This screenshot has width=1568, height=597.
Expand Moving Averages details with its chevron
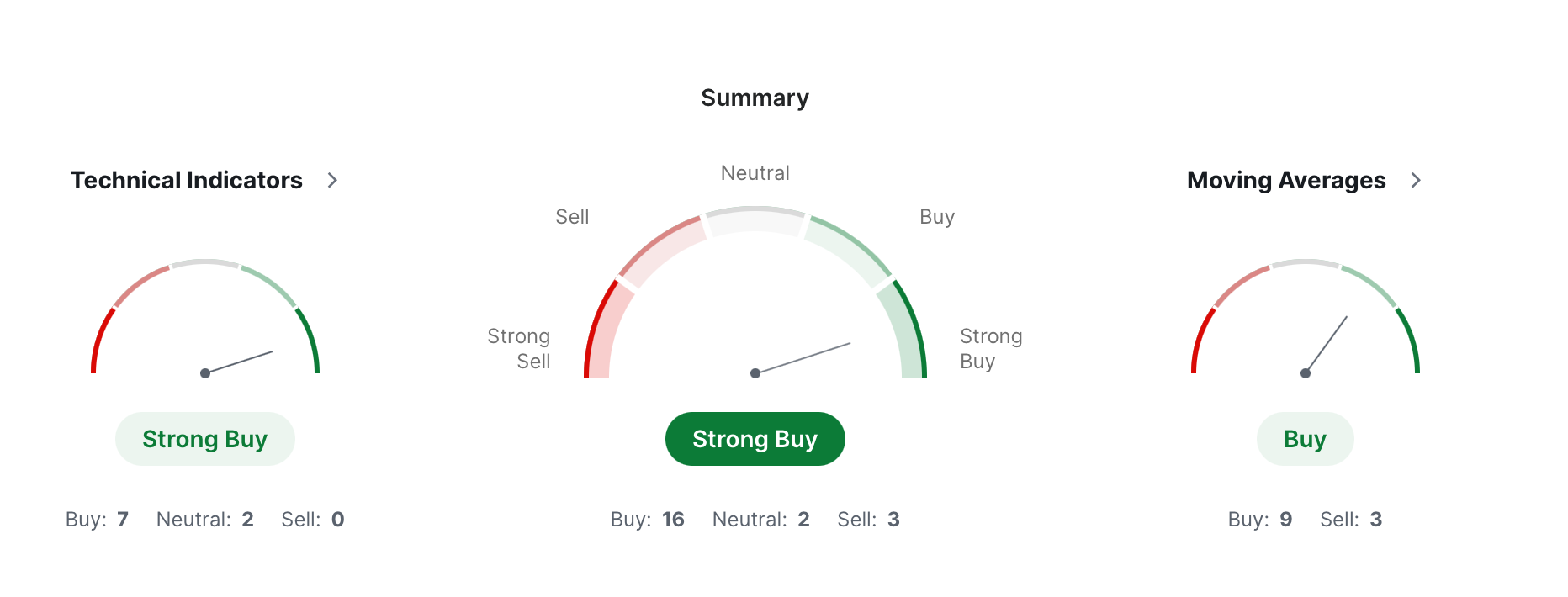(1417, 180)
